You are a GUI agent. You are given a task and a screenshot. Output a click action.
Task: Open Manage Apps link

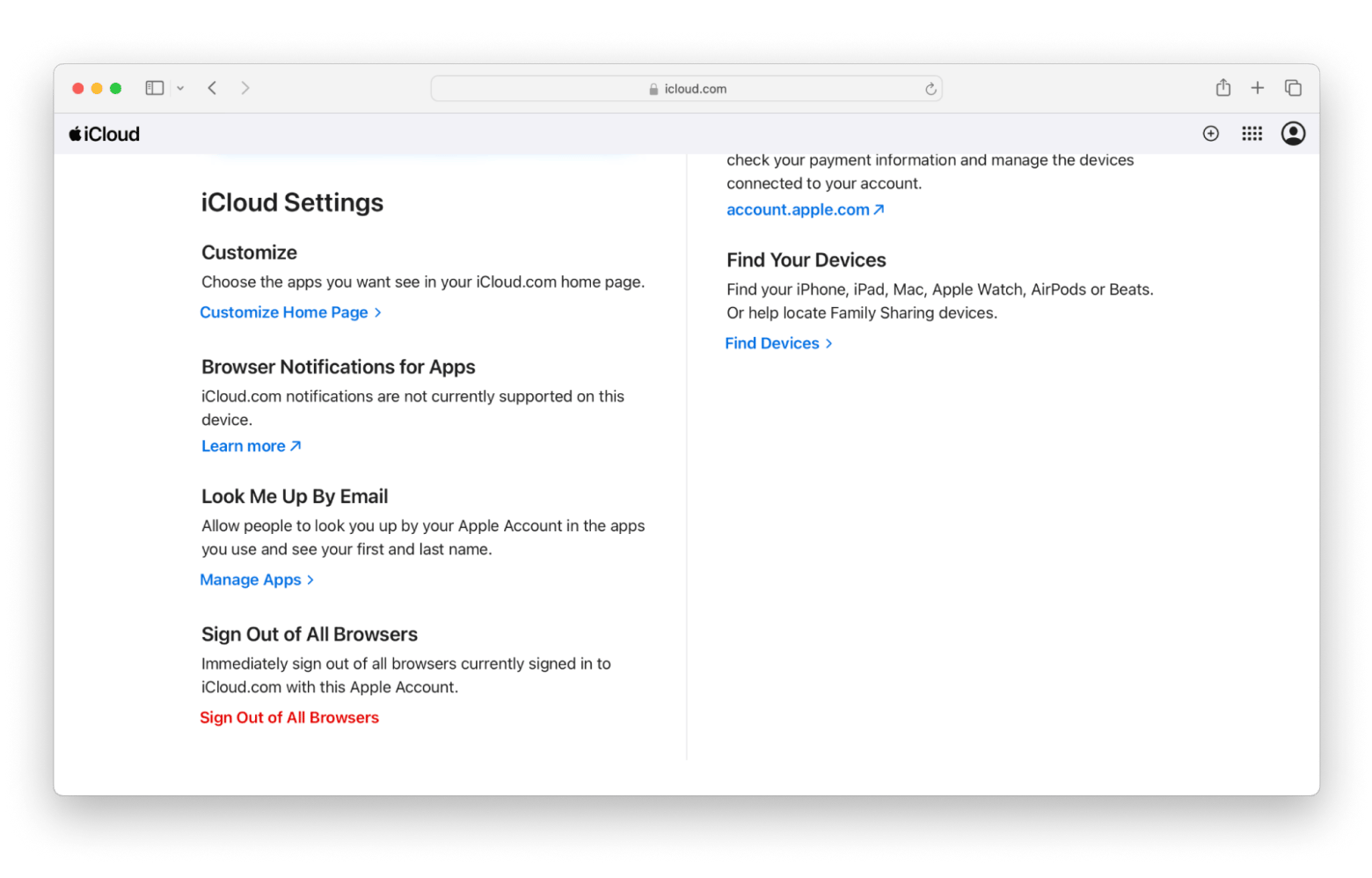pyautogui.click(x=257, y=580)
